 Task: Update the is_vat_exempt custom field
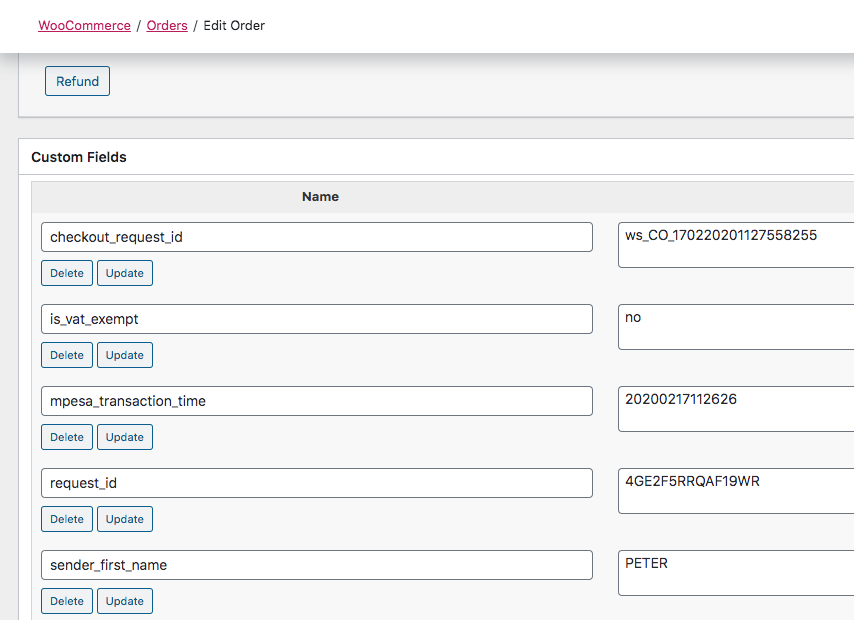[x=125, y=355]
